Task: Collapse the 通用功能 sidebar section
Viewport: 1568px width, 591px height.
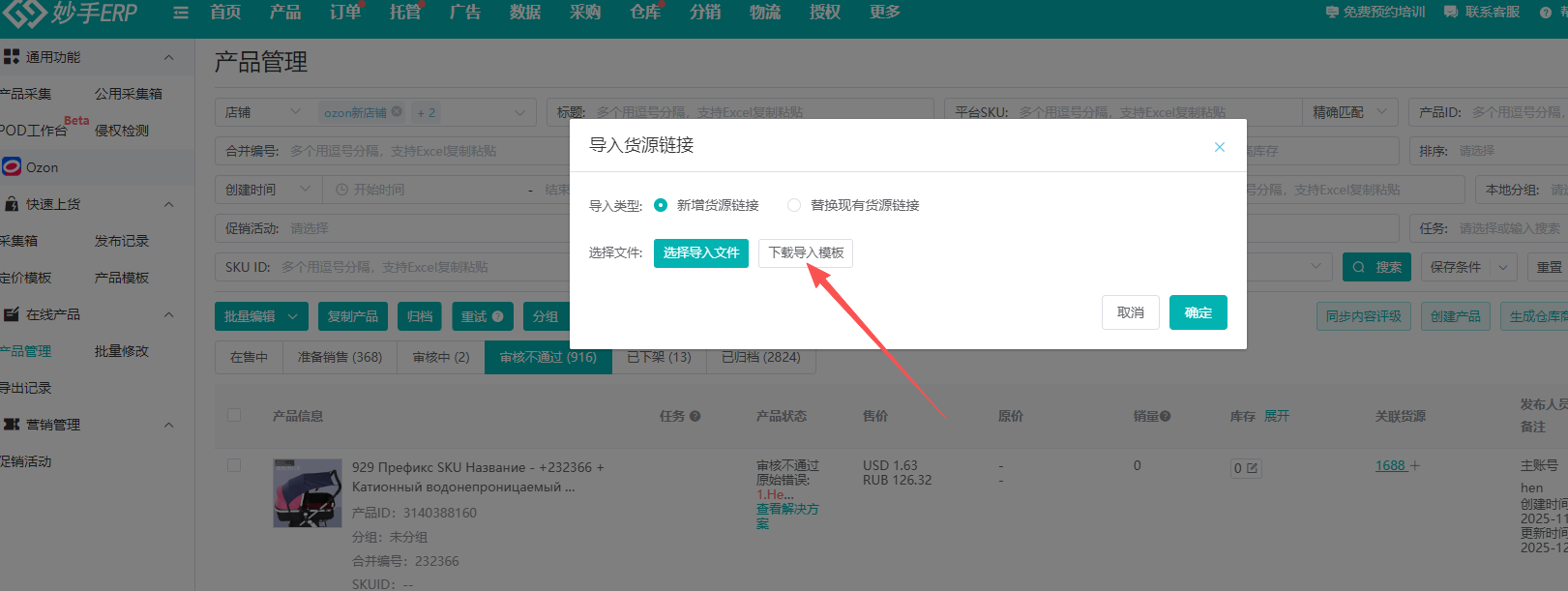Action: [169, 57]
